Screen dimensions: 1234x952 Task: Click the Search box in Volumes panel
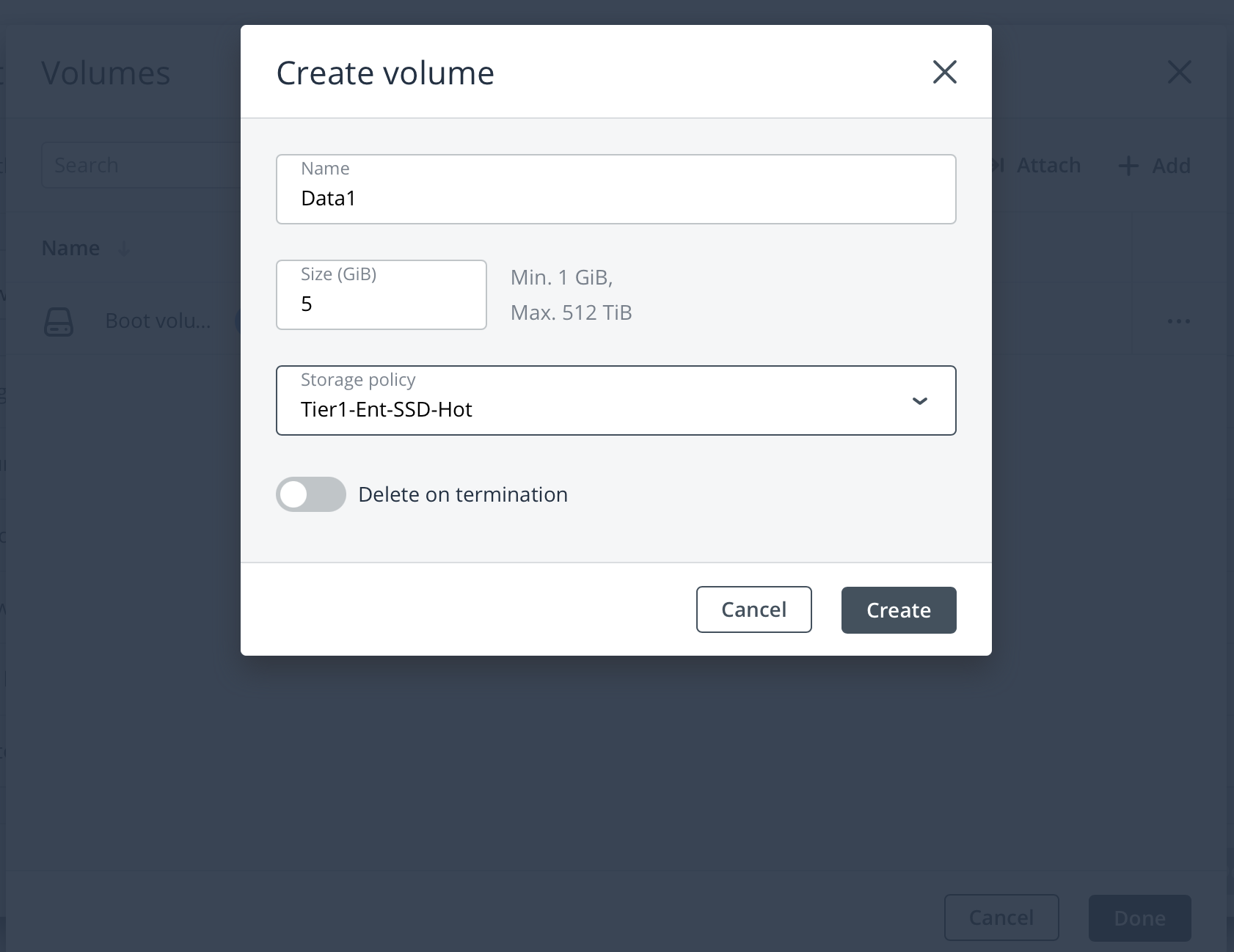pyautogui.click(x=139, y=166)
